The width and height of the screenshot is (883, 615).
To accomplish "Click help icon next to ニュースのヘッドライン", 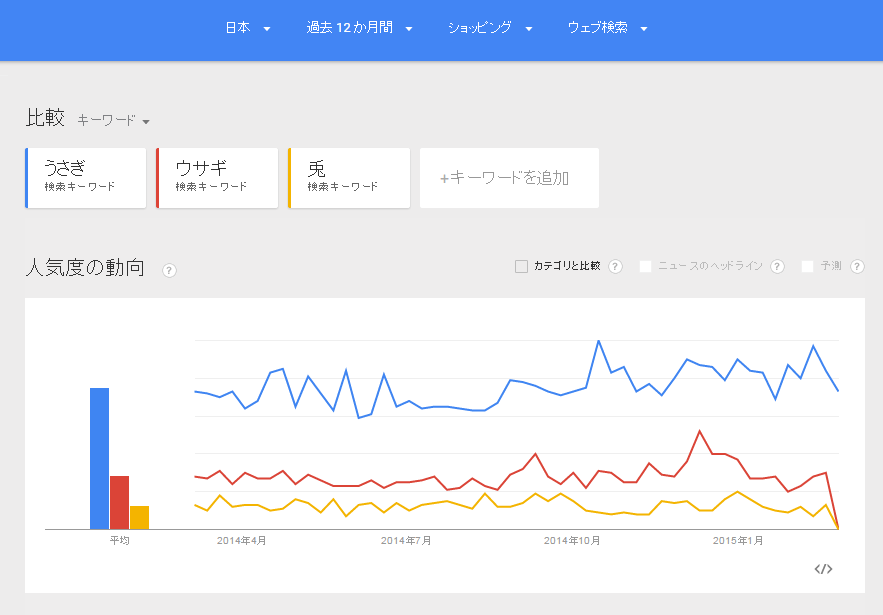I will (x=777, y=266).
